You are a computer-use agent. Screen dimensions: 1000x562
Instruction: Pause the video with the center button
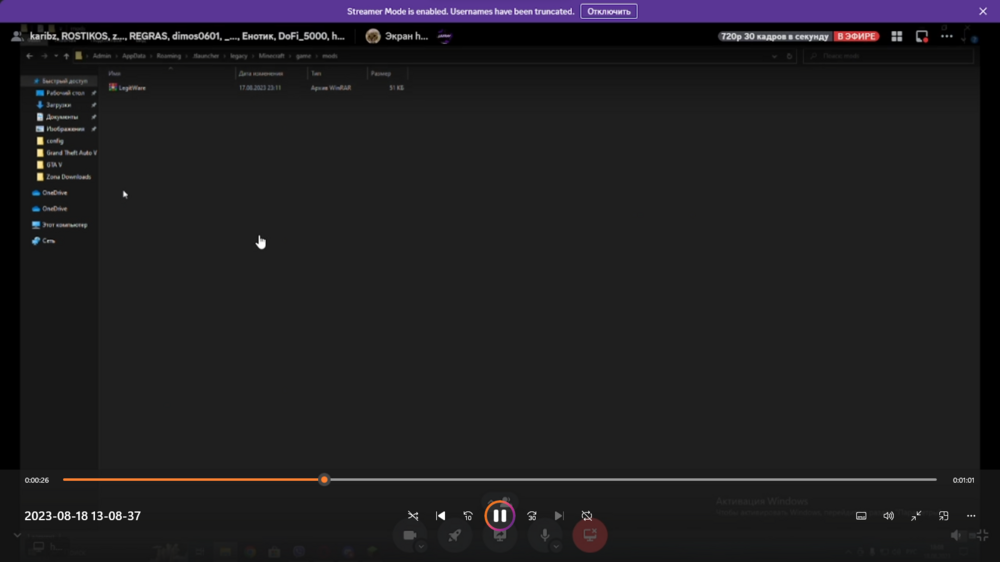pos(499,515)
